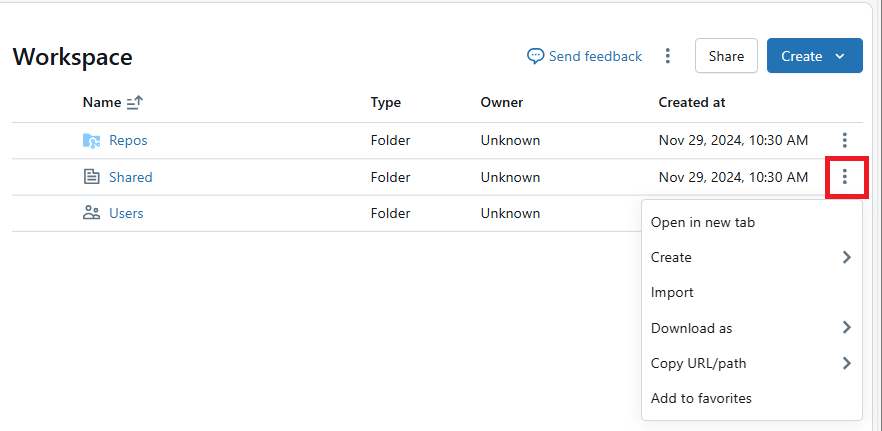Select Open in new tab
The image size is (882, 431).
click(703, 222)
